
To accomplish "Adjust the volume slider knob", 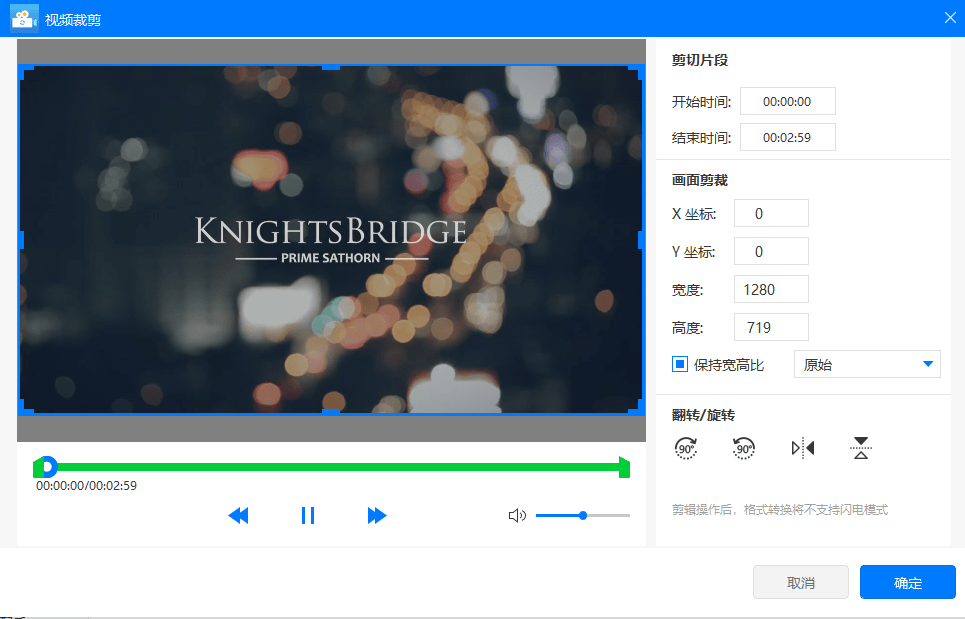I will [x=583, y=516].
